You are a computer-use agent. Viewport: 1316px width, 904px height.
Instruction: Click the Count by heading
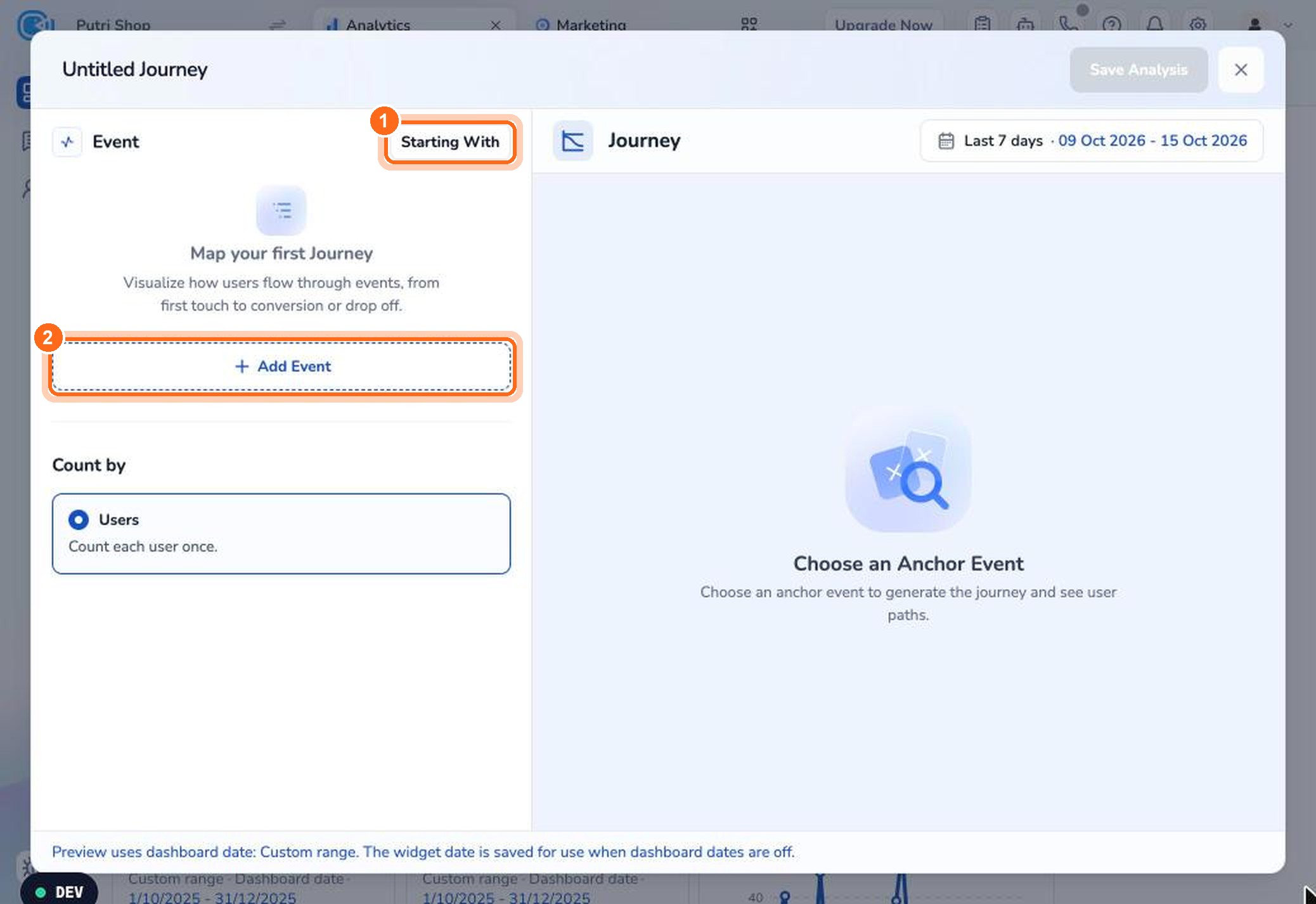[89, 465]
